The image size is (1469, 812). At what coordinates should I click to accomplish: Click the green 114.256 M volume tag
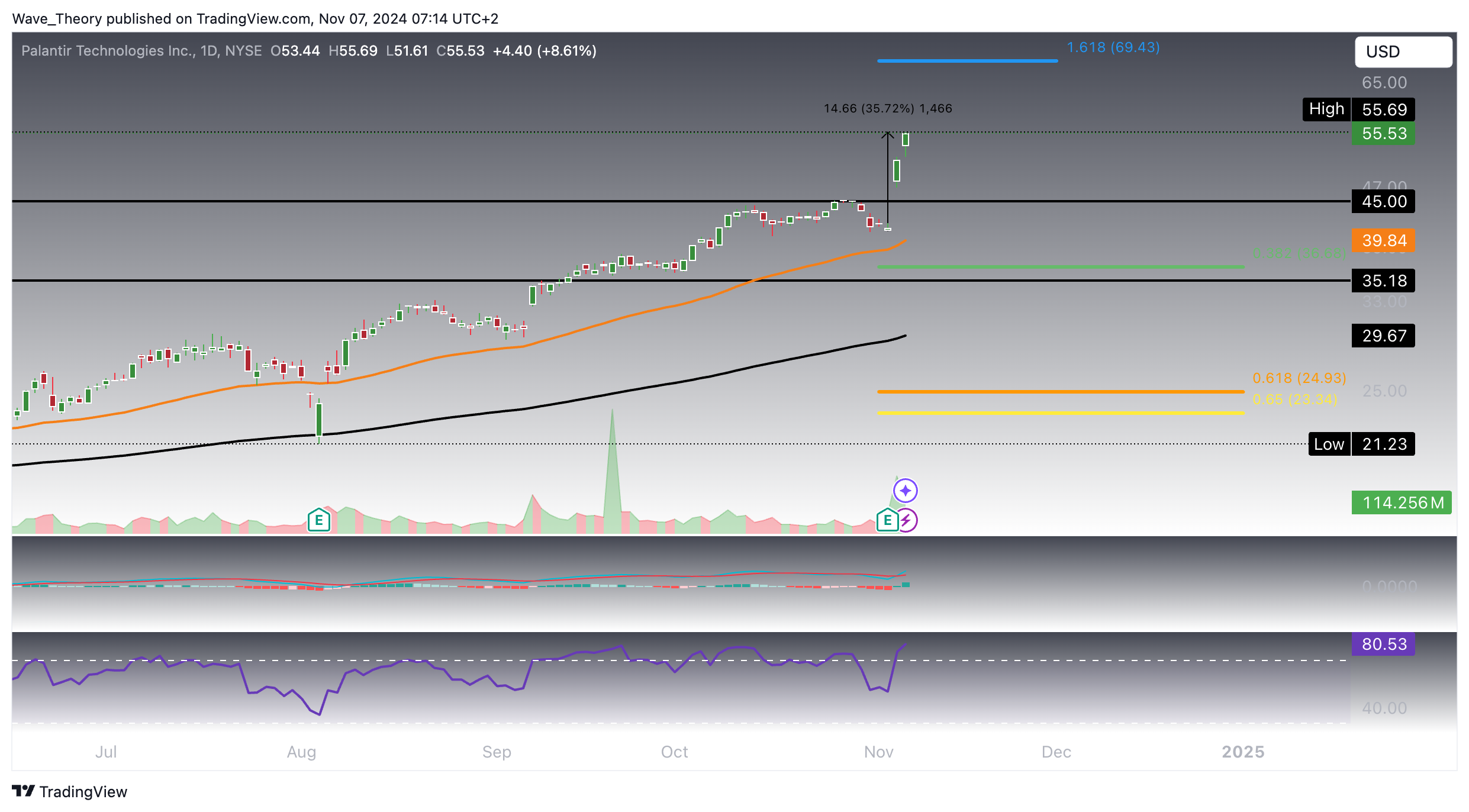point(1402,502)
